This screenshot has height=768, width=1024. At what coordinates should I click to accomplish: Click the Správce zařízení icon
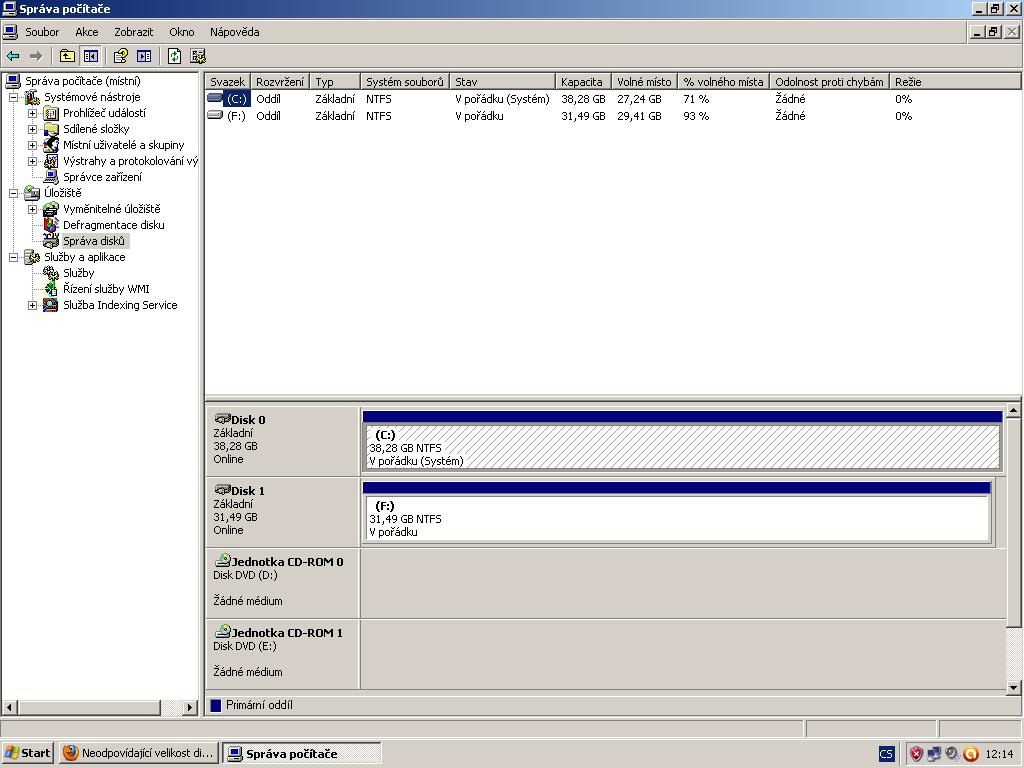(x=51, y=176)
